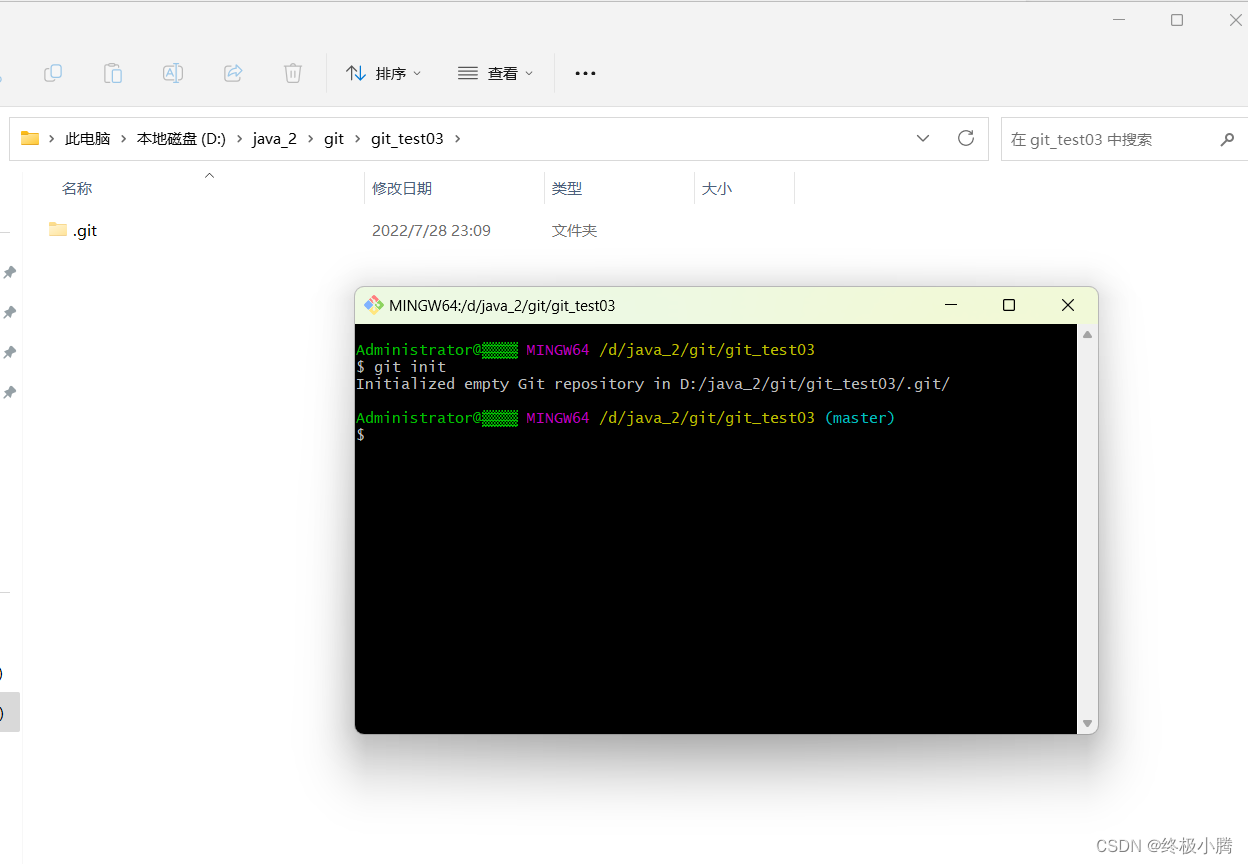Maximize the MINGW64 terminal window
The width and height of the screenshot is (1248, 864).
1009,305
